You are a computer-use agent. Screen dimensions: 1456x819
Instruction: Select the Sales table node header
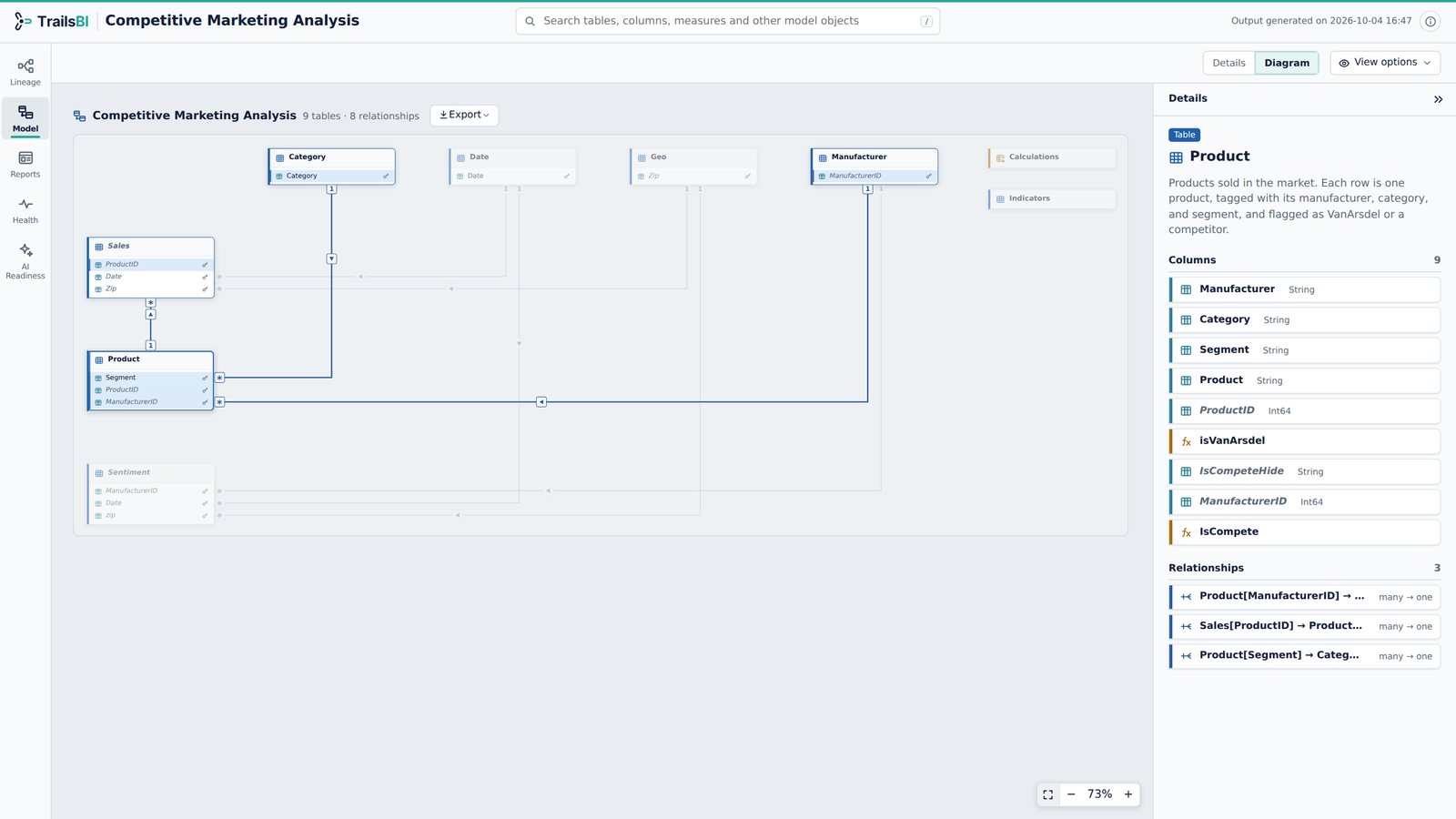[x=151, y=247]
